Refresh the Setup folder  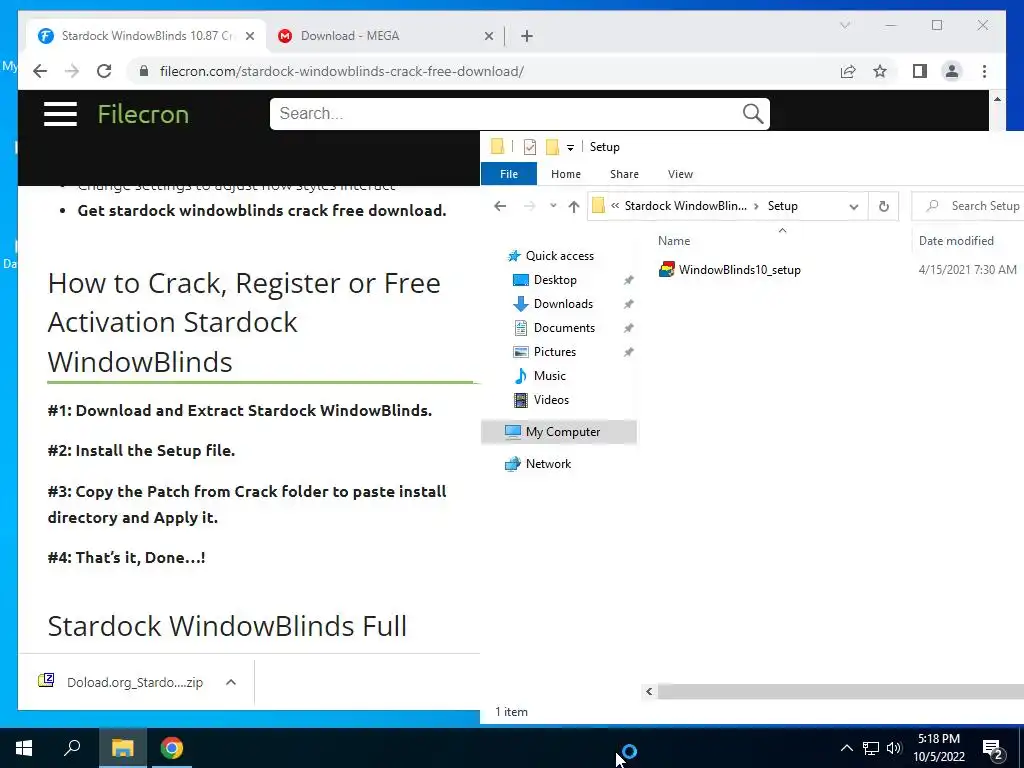tap(884, 206)
